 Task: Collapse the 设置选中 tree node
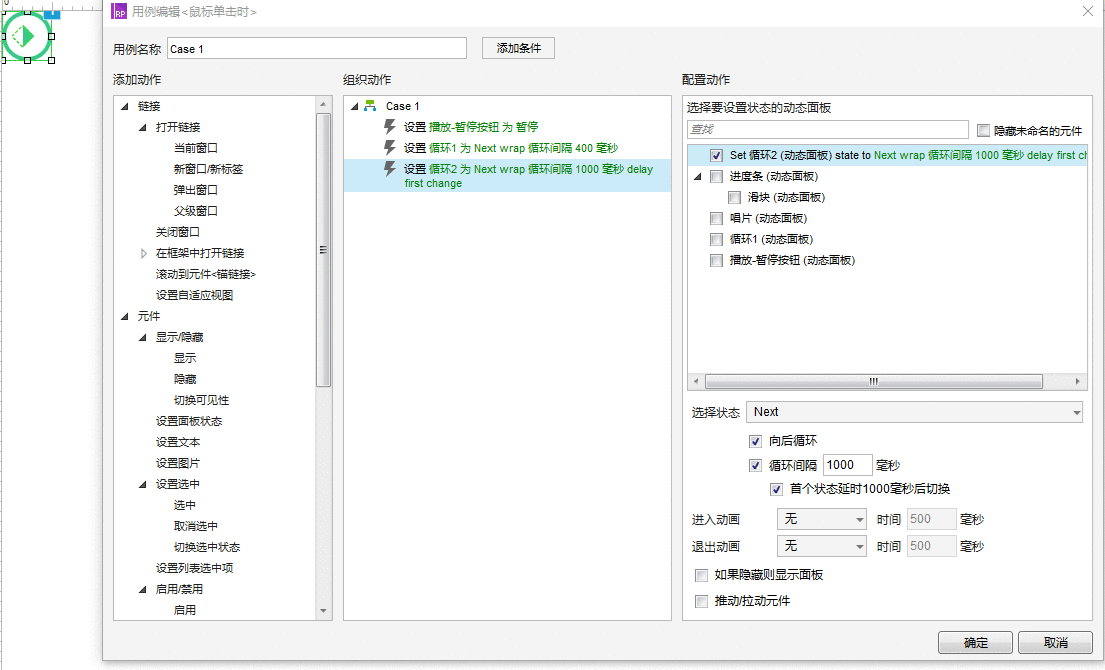click(142, 484)
